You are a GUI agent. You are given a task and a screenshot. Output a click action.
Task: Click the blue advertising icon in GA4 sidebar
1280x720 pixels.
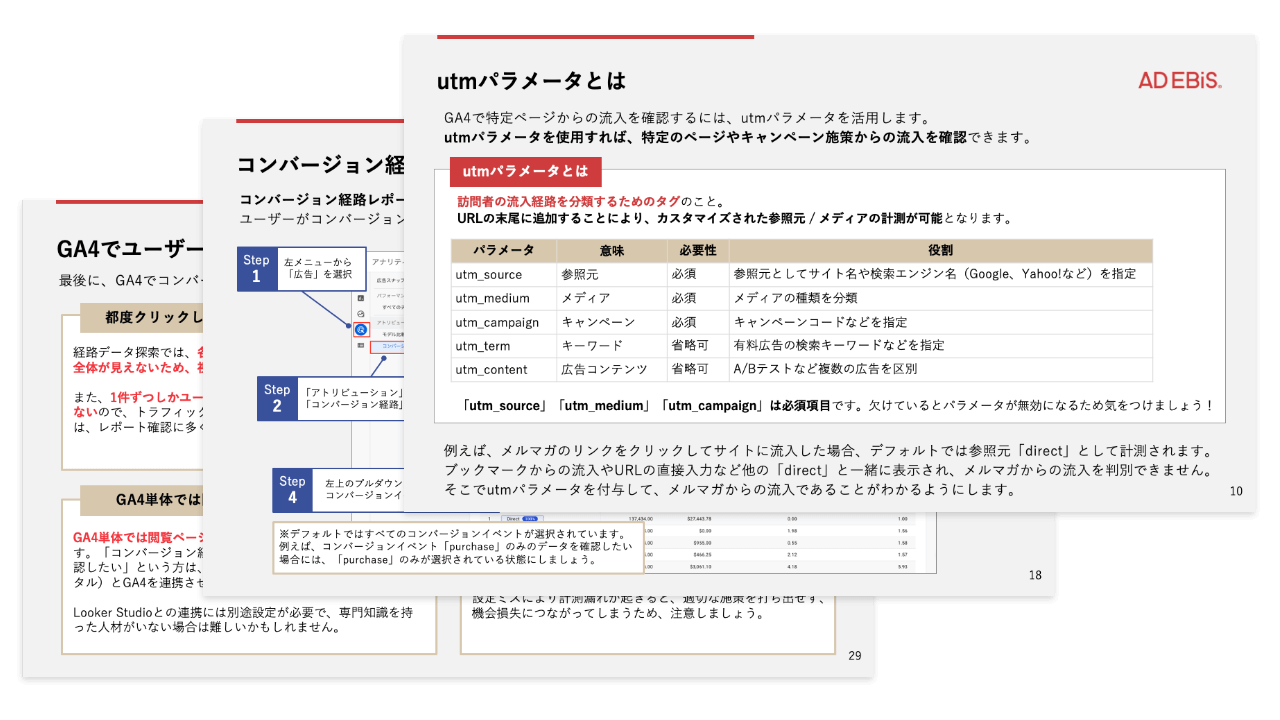[x=361, y=329]
